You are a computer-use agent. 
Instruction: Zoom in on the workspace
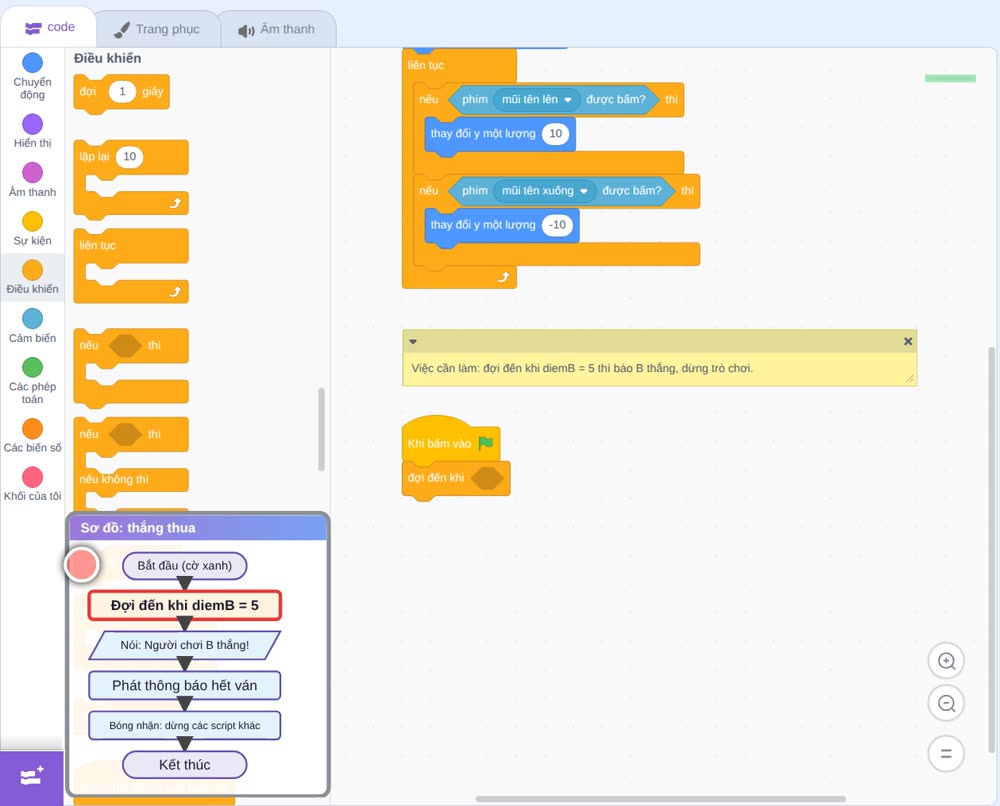(x=946, y=661)
